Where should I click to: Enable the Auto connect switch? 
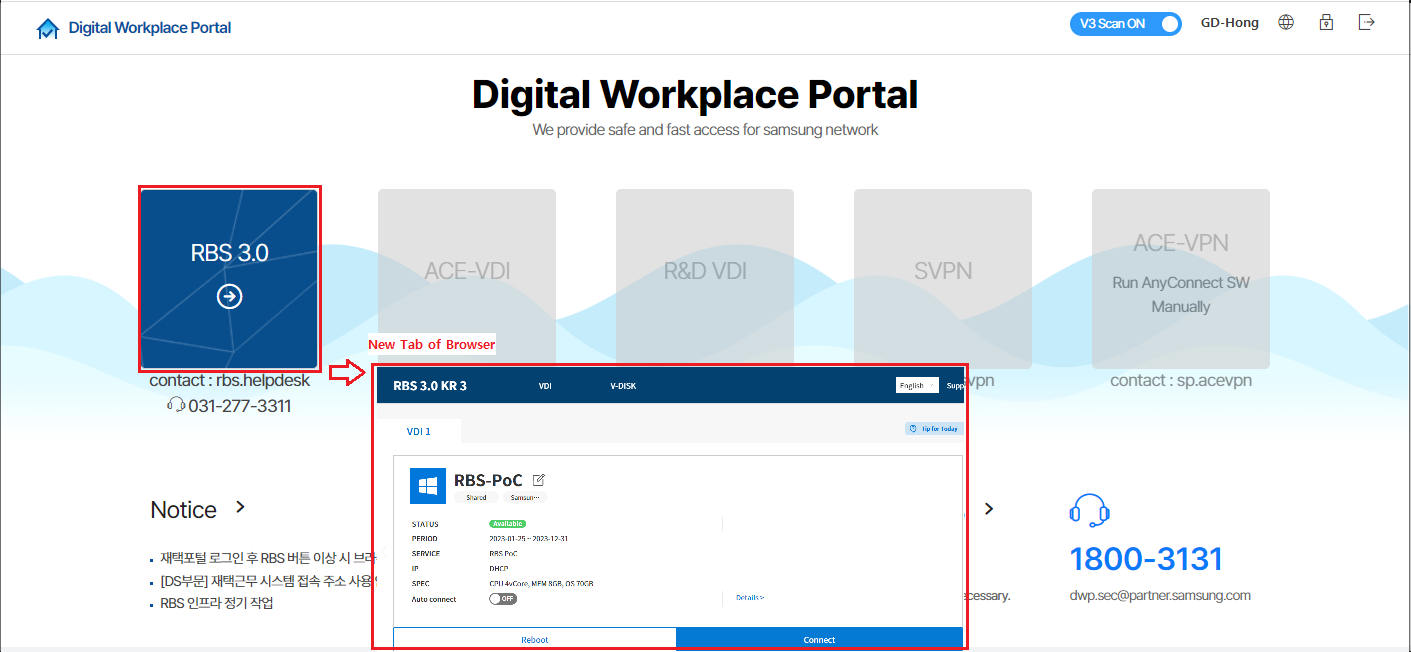(x=503, y=598)
